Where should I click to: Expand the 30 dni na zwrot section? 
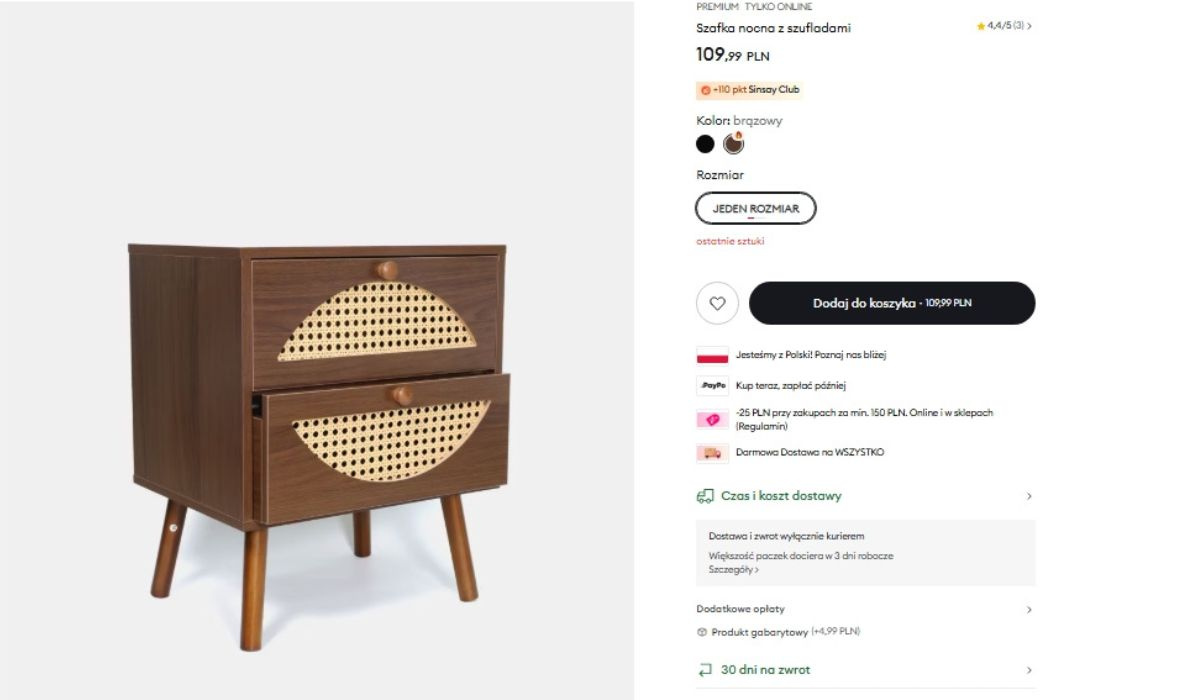[865, 670]
